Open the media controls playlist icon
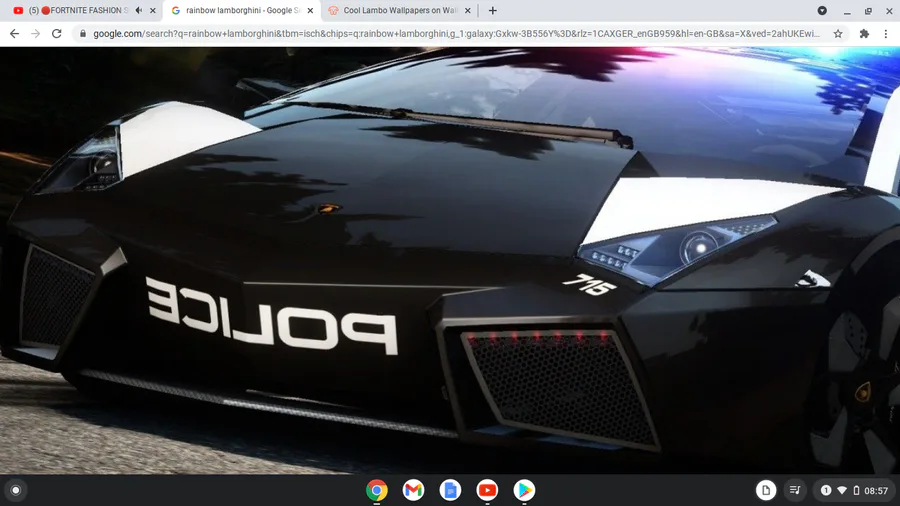The width and height of the screenshot is (900, 506). coord(795,490)
